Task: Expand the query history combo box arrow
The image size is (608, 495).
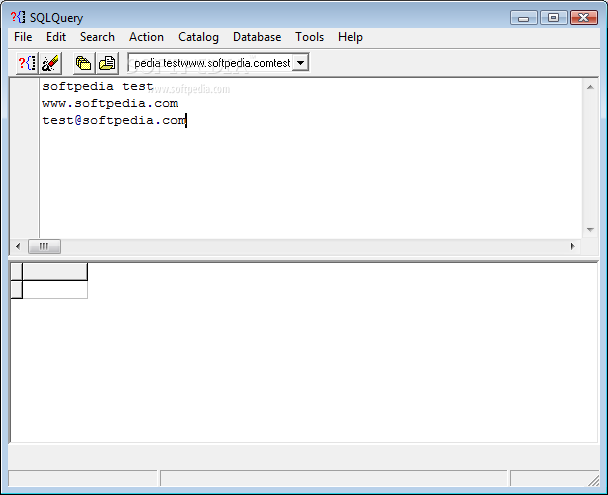Action: tap(300, 63)
